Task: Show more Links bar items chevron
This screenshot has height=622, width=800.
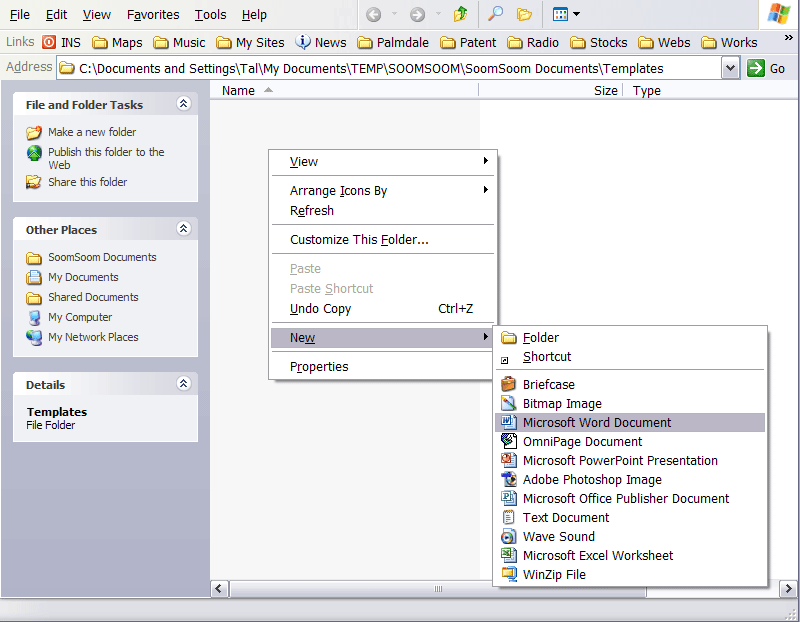Action: point(789,38)
